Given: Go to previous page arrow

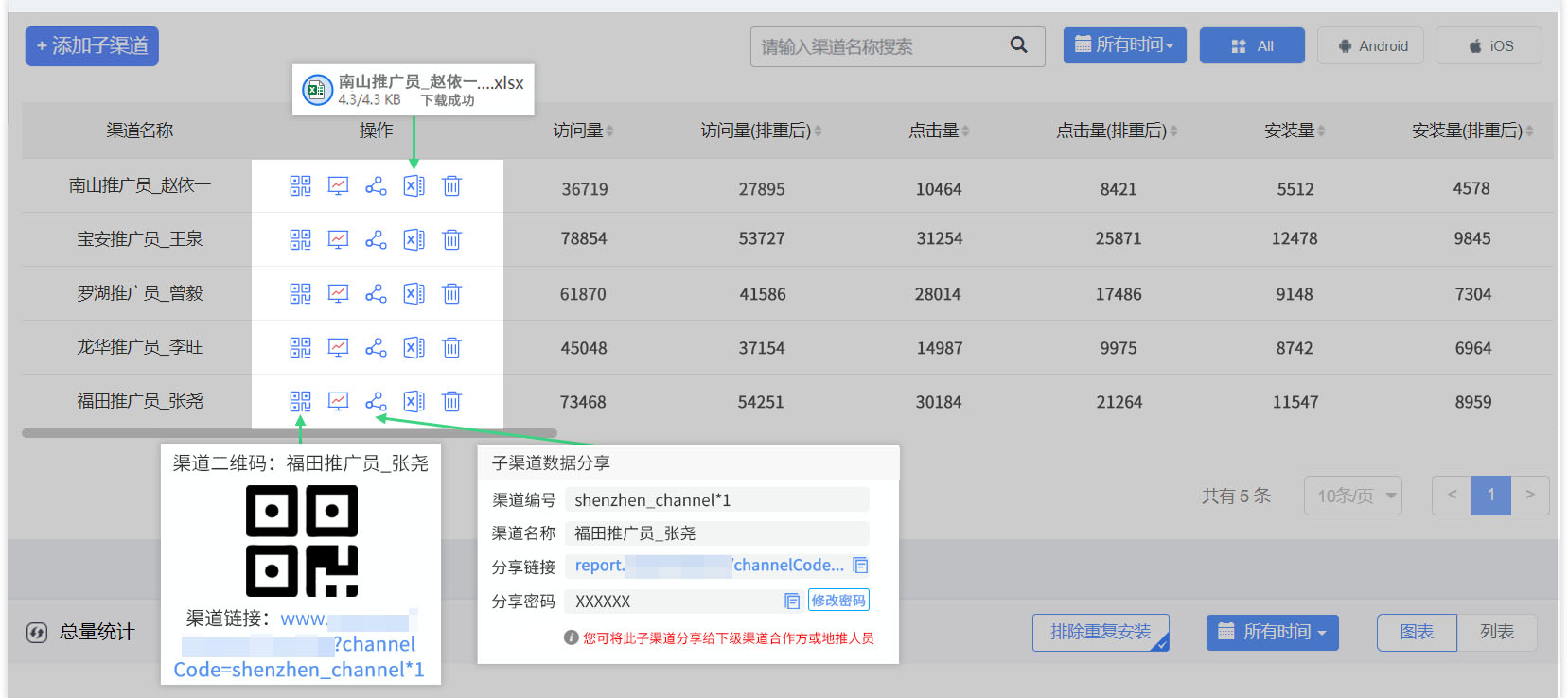Looking at the screenshot, I should [1452, 495].
